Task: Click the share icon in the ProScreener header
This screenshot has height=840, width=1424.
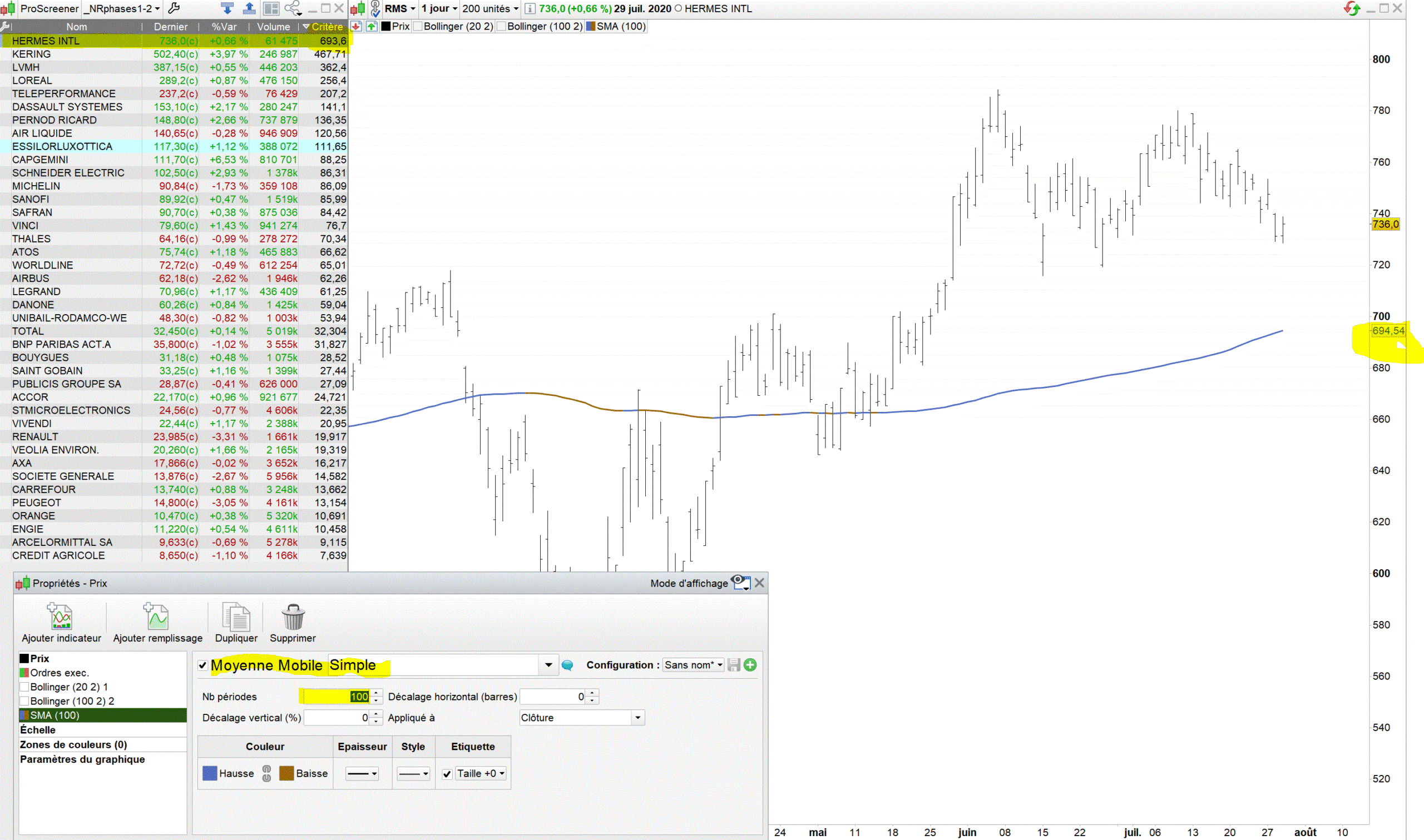Action: pyautogui.click(x=293, y=8)
